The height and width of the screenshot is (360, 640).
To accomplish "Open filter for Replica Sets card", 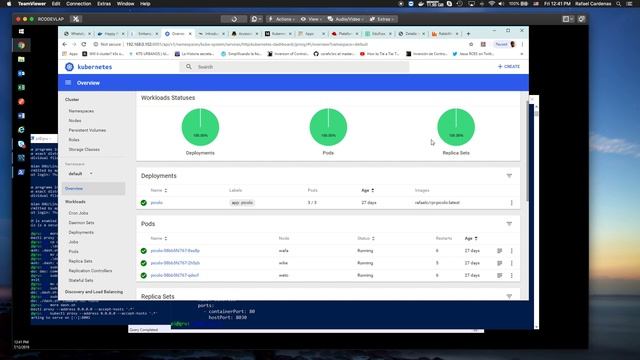I will pos(509,296).
